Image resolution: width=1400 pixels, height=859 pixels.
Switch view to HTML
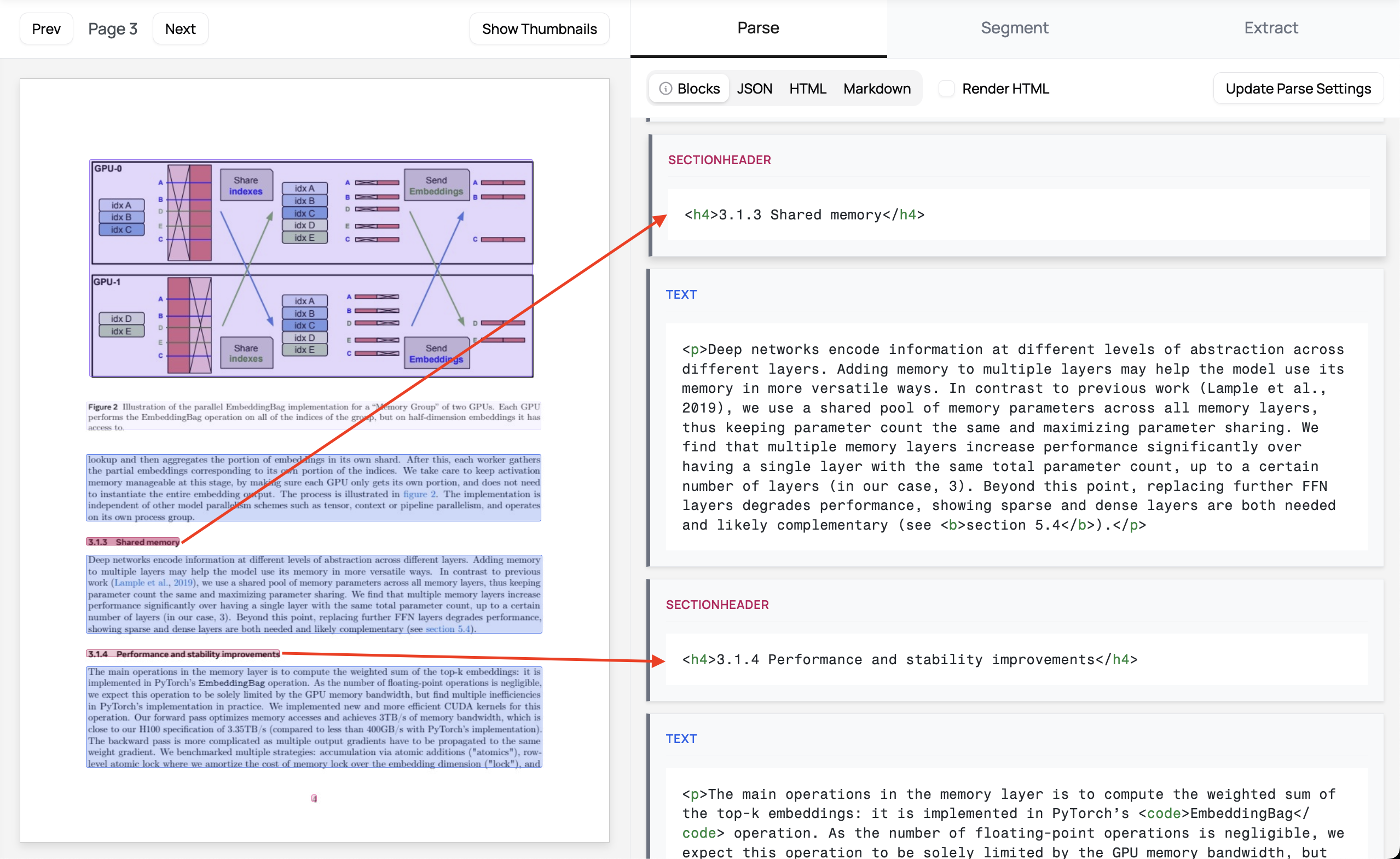pyautogui.click(x=807, y=89)
